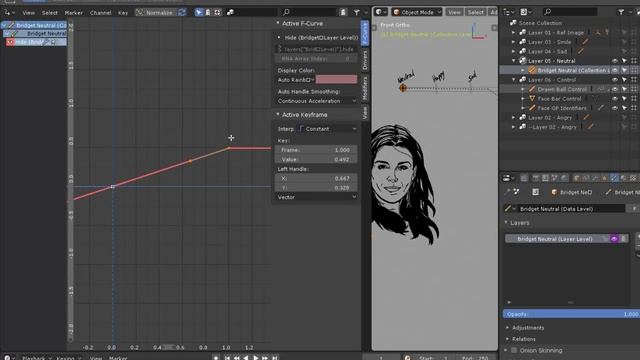Screen dimensions: 640x360
Task: Expand Layer 03 - Smile collection
Action: pyautogui.click(x=513, y=42)
